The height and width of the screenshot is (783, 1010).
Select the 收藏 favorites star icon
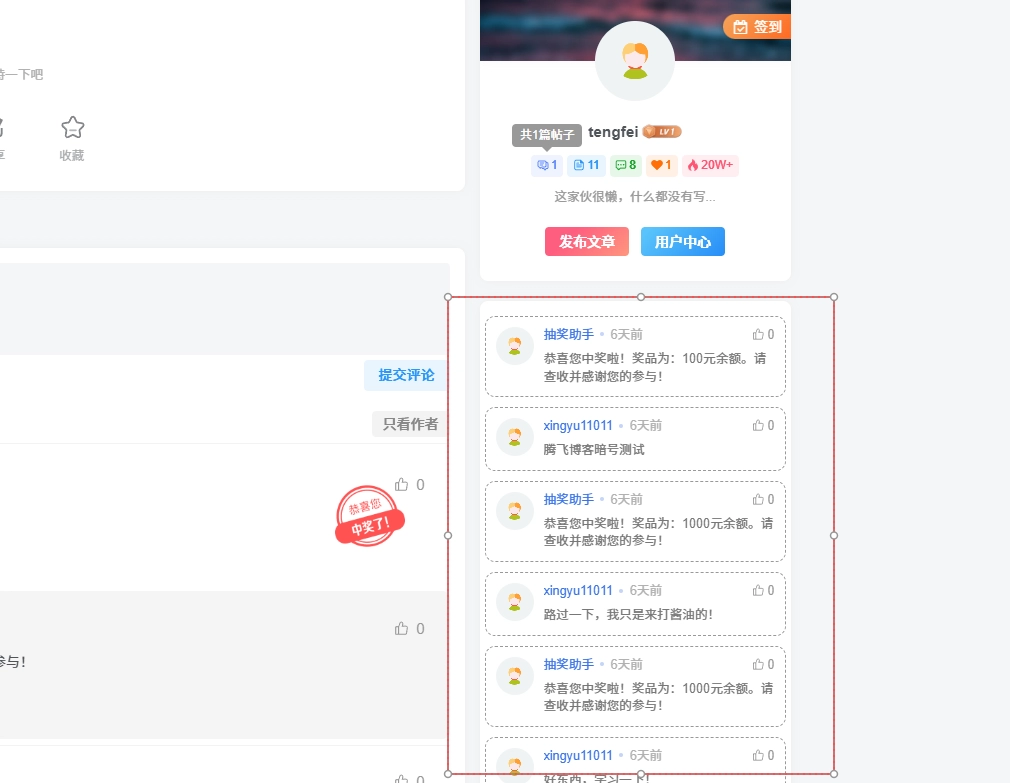(x=72, y=127)
